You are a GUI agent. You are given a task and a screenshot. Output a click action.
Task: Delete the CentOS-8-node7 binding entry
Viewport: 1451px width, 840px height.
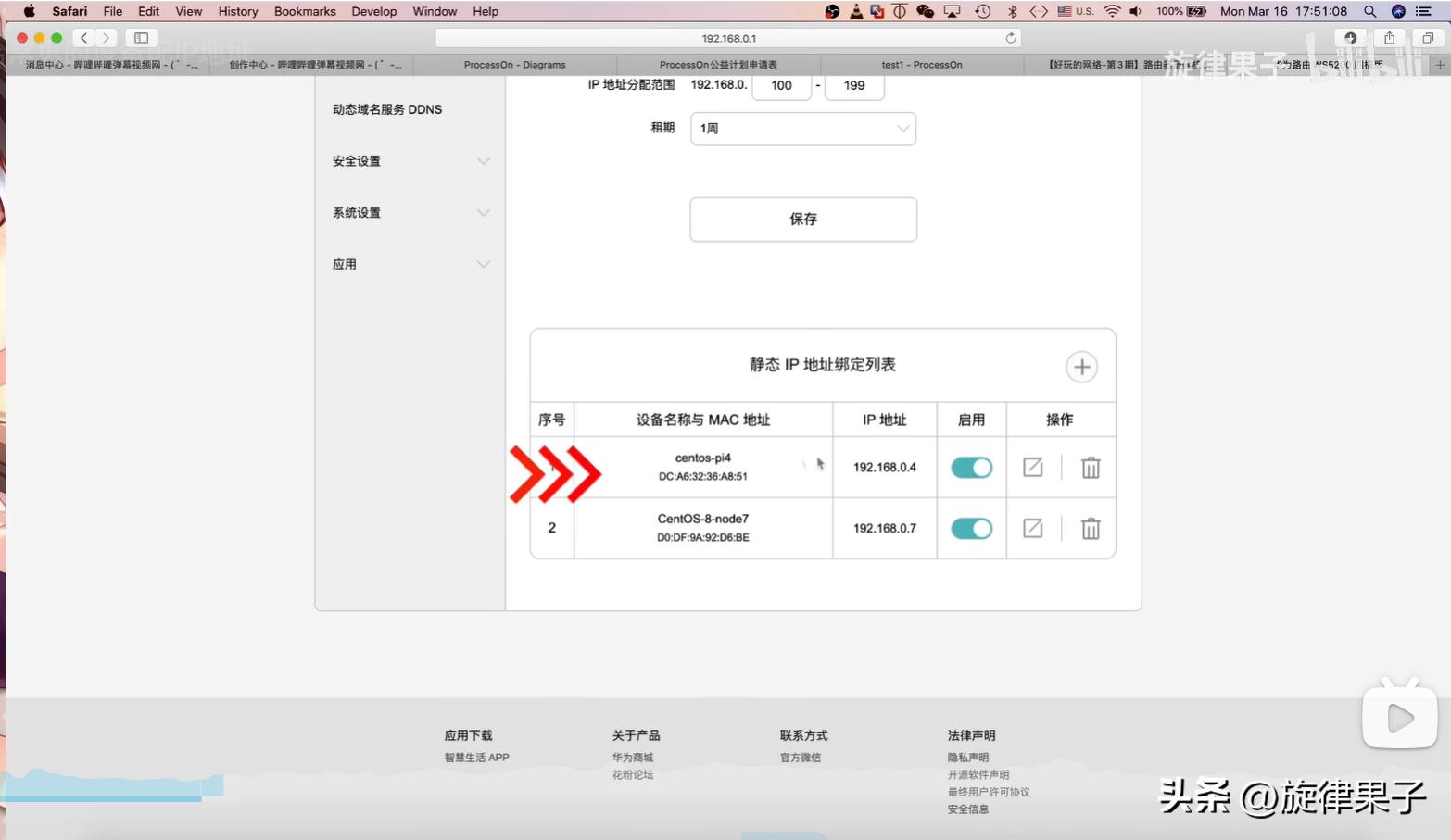pyautogui.click(x=1091, y=528)
